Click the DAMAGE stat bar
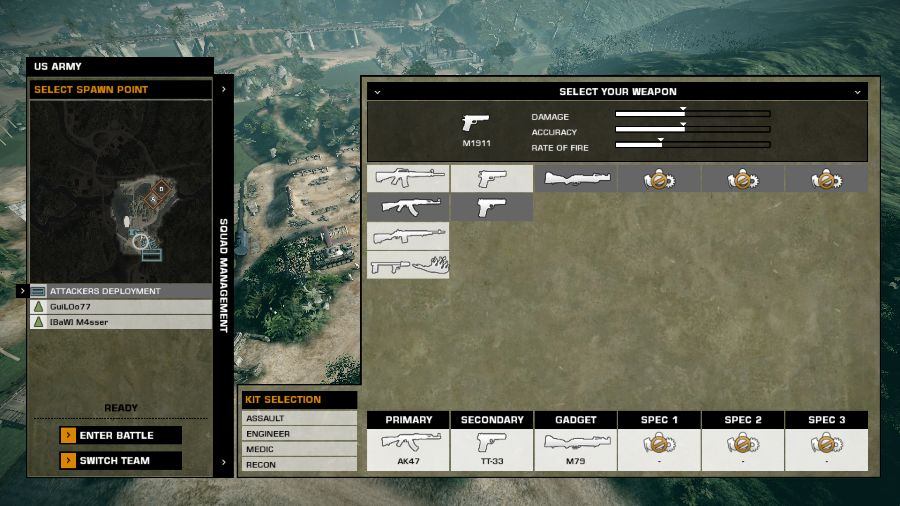The image size is (900, 506). tap(693, 114)
